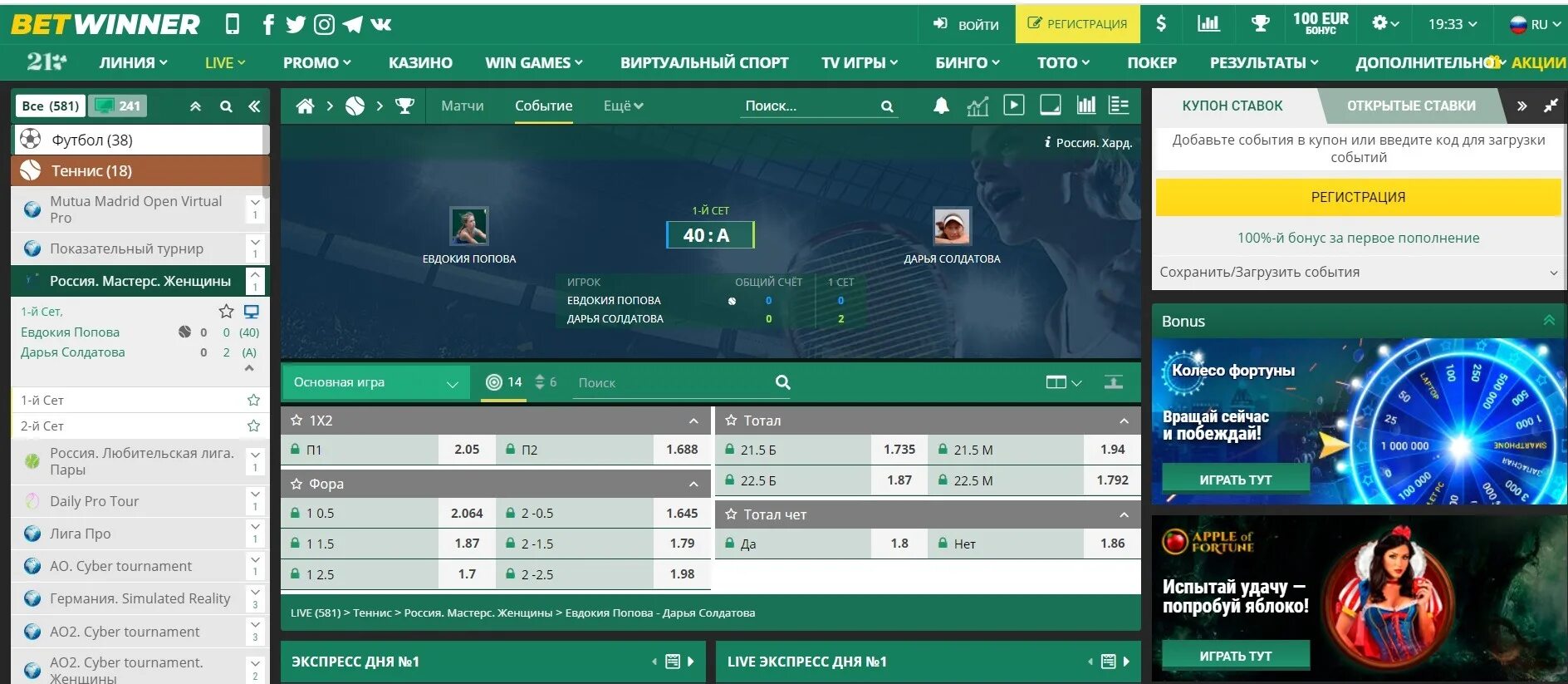Viewport: 1568px width, 684px height.
Task: Open 100%-й бонус за первое пополнение link
Action: tap(1359, 238)
